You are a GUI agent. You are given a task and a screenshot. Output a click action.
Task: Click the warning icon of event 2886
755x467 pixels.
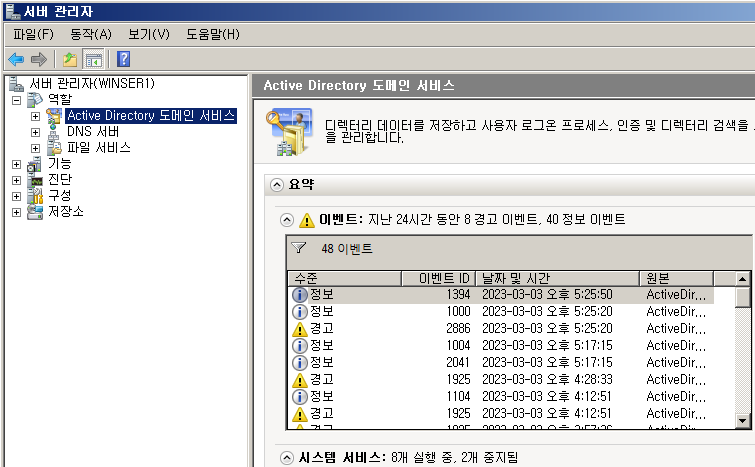point(299,329)
